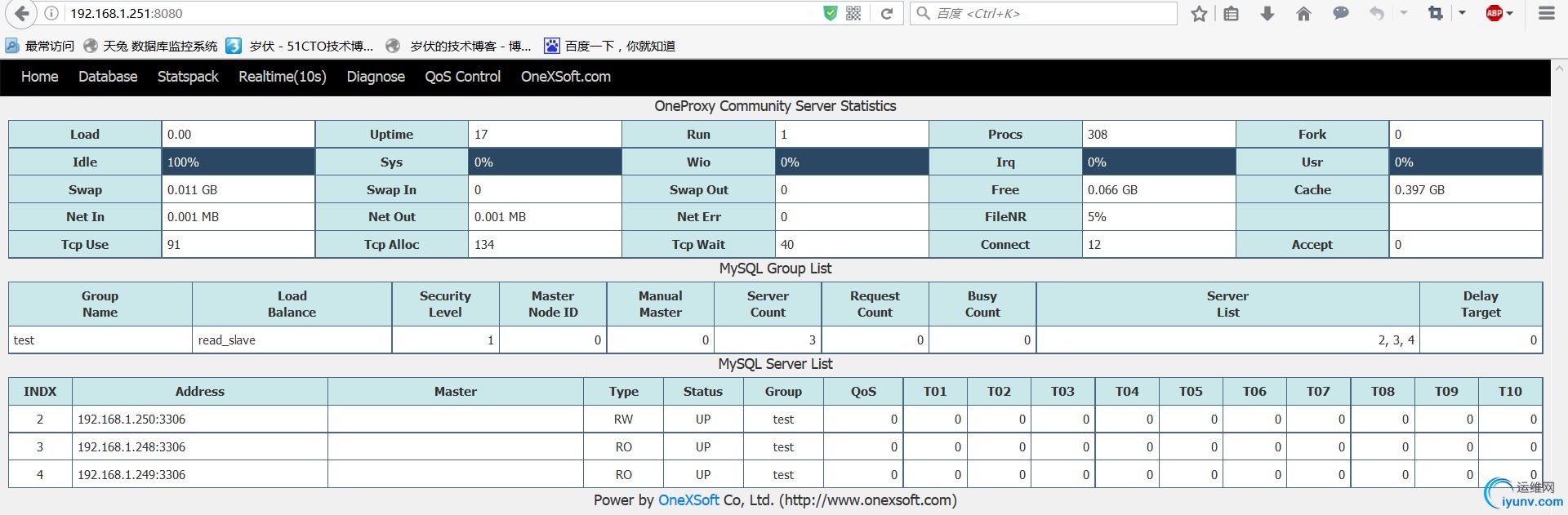Open the Home menu item
Screen dimensions: 1568x515
coord(39,77)
